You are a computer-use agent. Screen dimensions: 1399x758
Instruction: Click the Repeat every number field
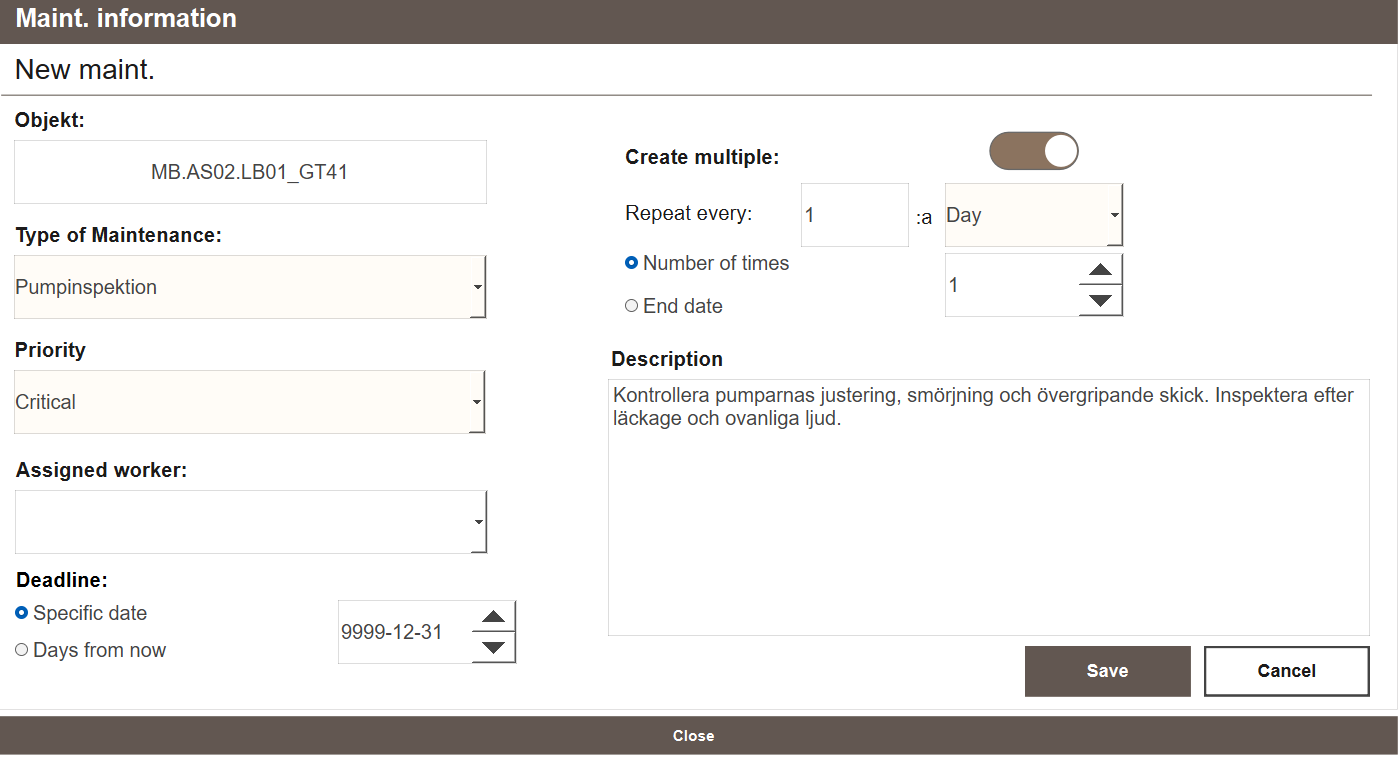click(x=855, y=215)
